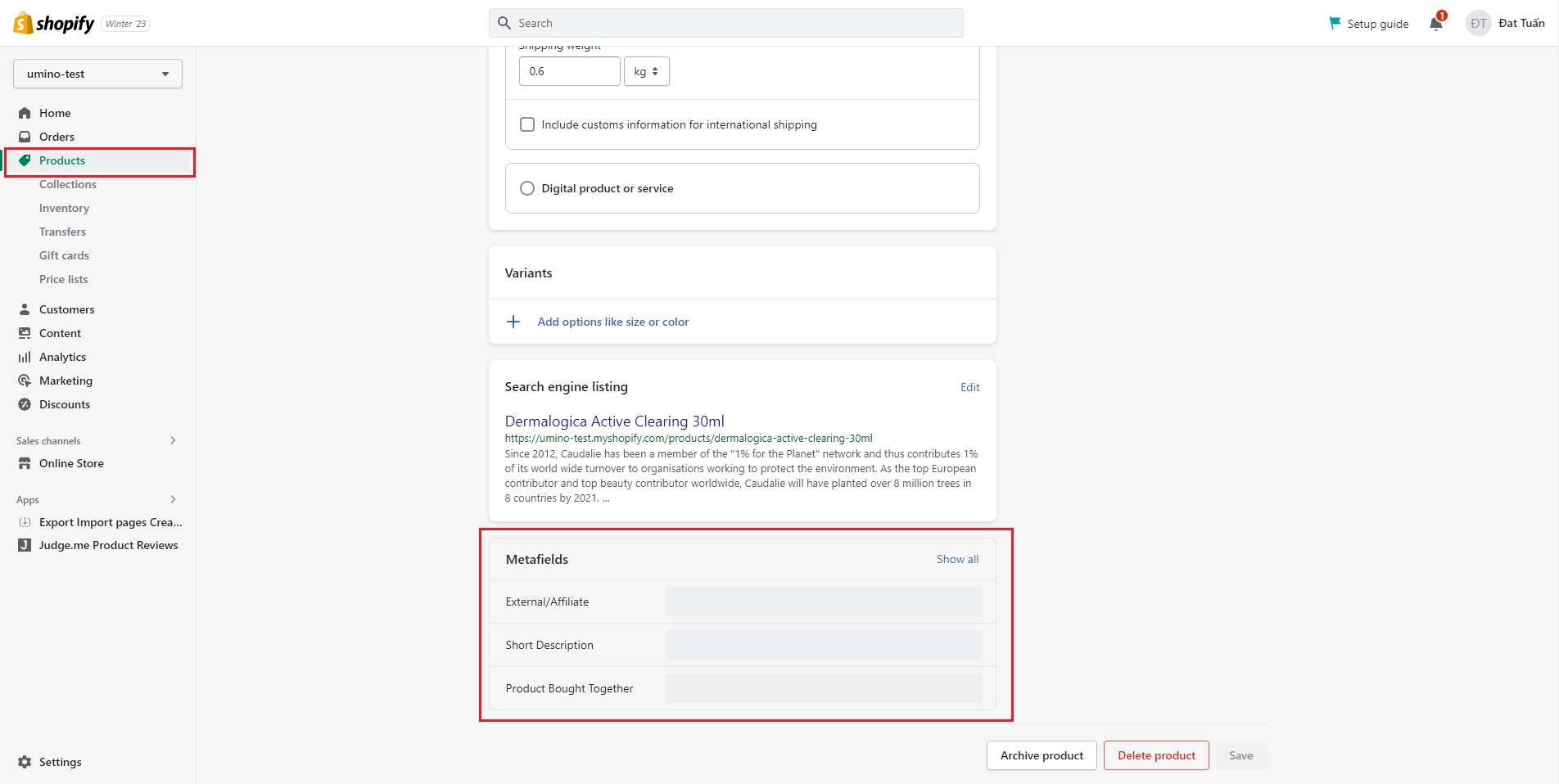1559x784 pixels.
Task: Enable customs information for international shipping
Action: pos(527,124)
